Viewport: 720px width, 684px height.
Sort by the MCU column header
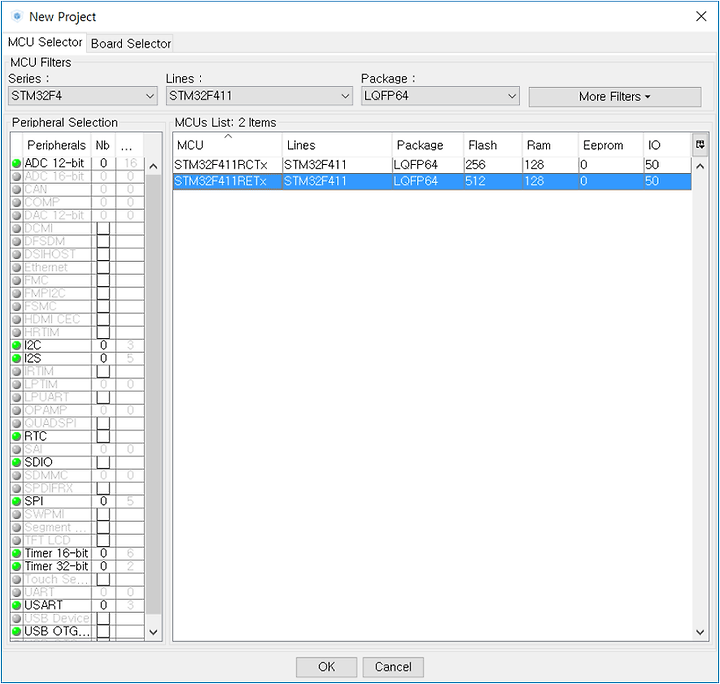(x=227, y=145)
